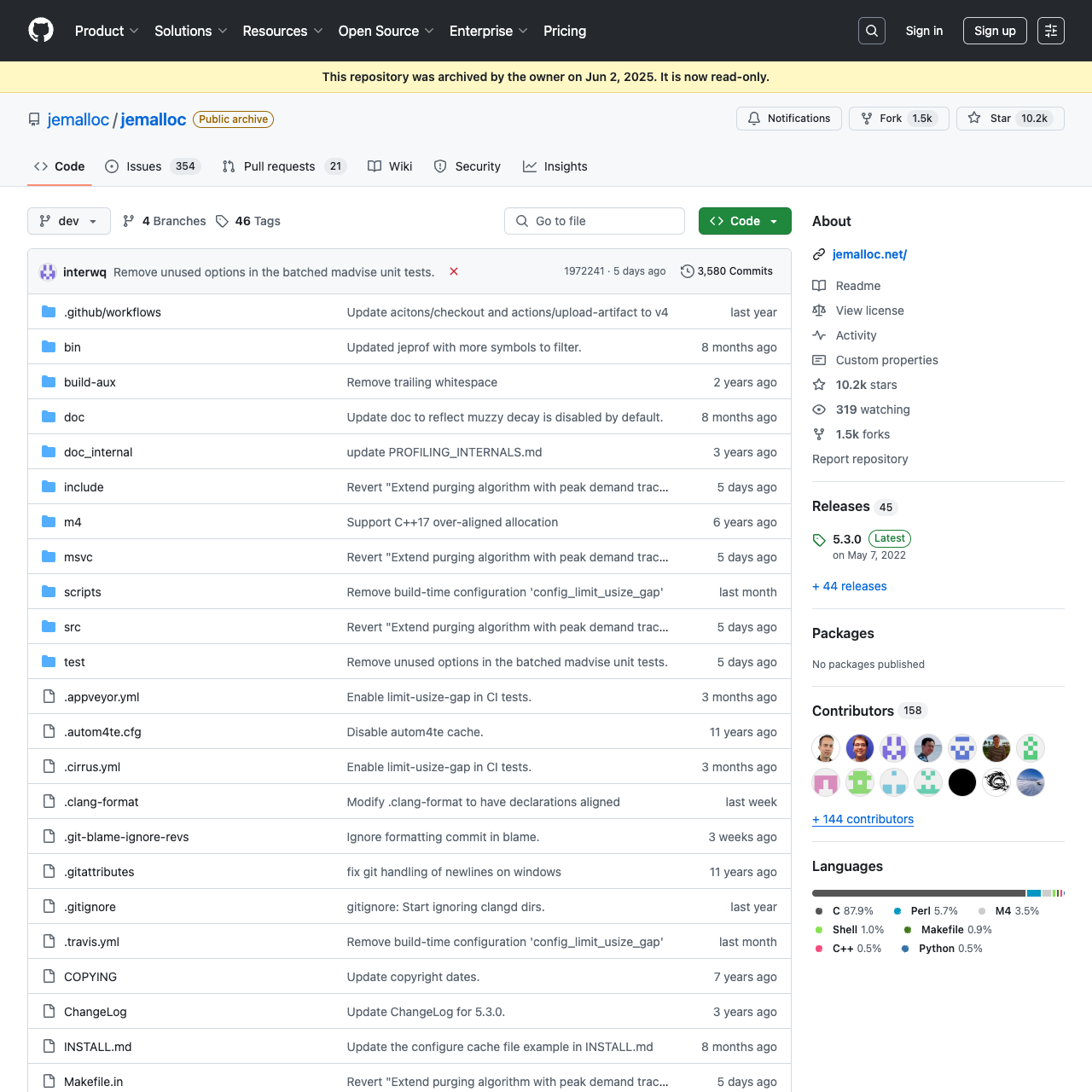This screenshot has height=1092, width=1092.
Task: Open the + 144 contributors link
Action: point(863,819)
